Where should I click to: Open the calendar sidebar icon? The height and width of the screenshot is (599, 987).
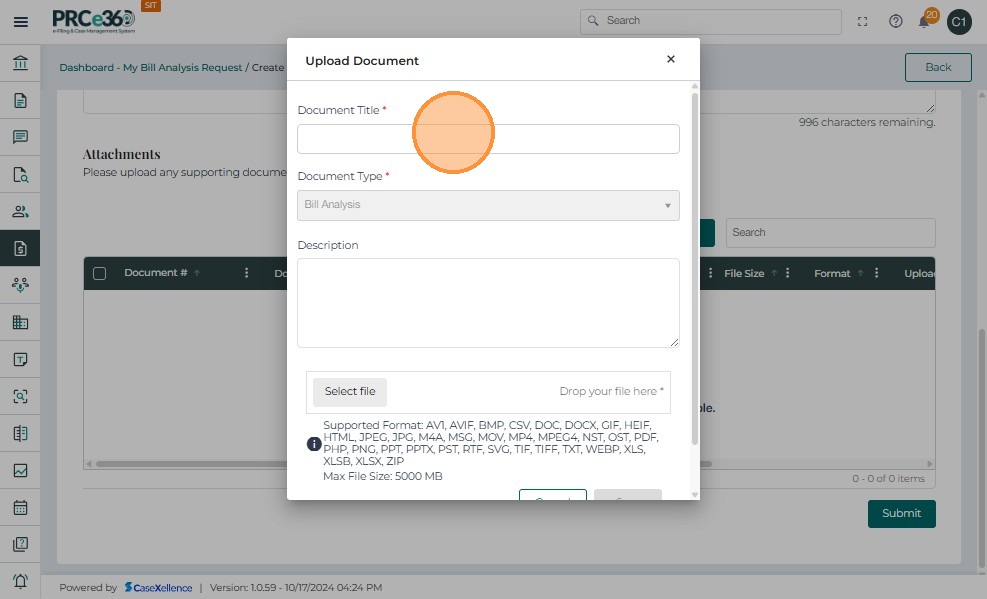tap(20, 507)
